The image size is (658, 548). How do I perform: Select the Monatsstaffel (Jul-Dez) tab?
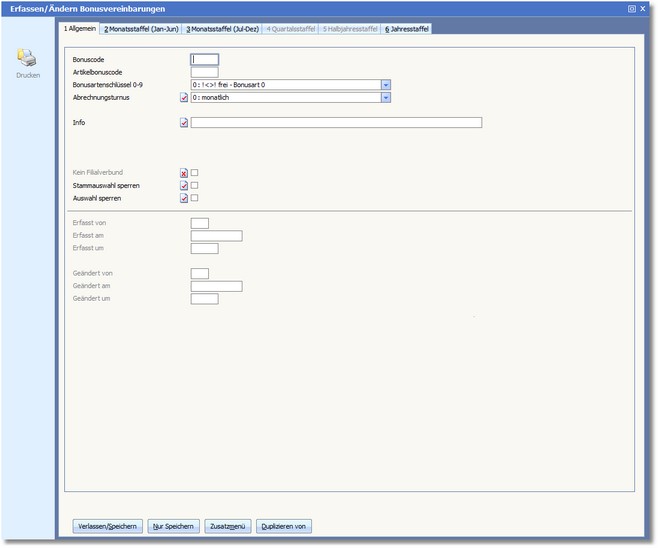(x=223, y=29)
